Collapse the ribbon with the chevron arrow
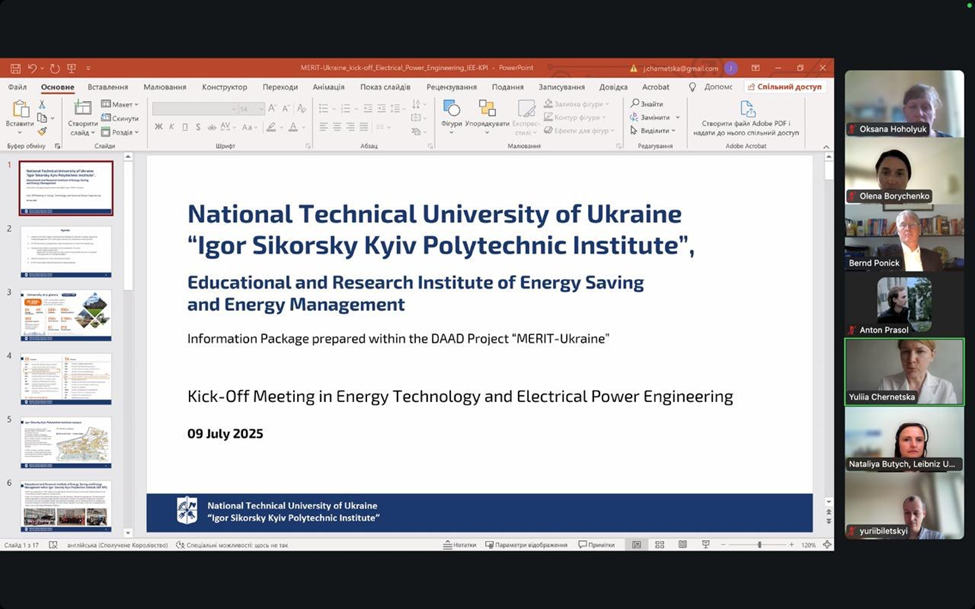Image resolution: width=975 pixels, height=609 pixels. pyautogui.click(x=826, y=147)
